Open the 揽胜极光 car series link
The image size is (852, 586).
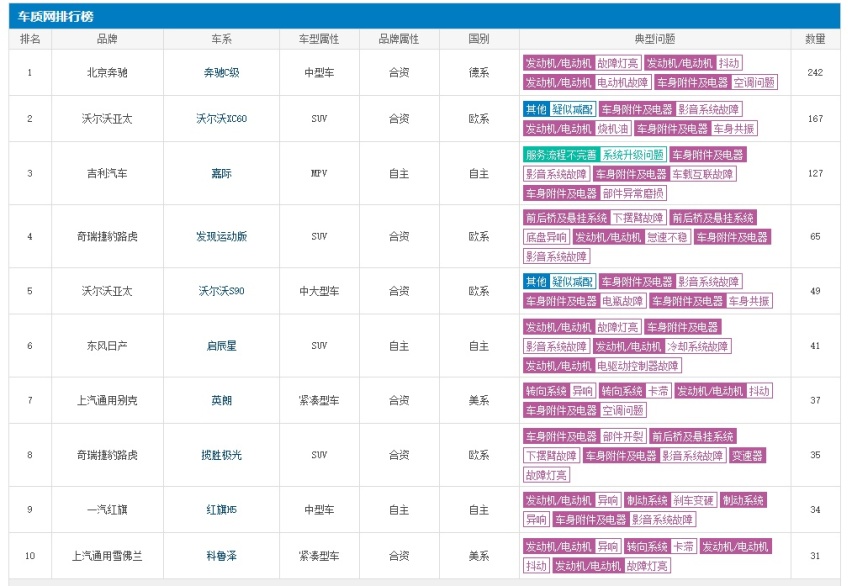(x=221, y=455)
